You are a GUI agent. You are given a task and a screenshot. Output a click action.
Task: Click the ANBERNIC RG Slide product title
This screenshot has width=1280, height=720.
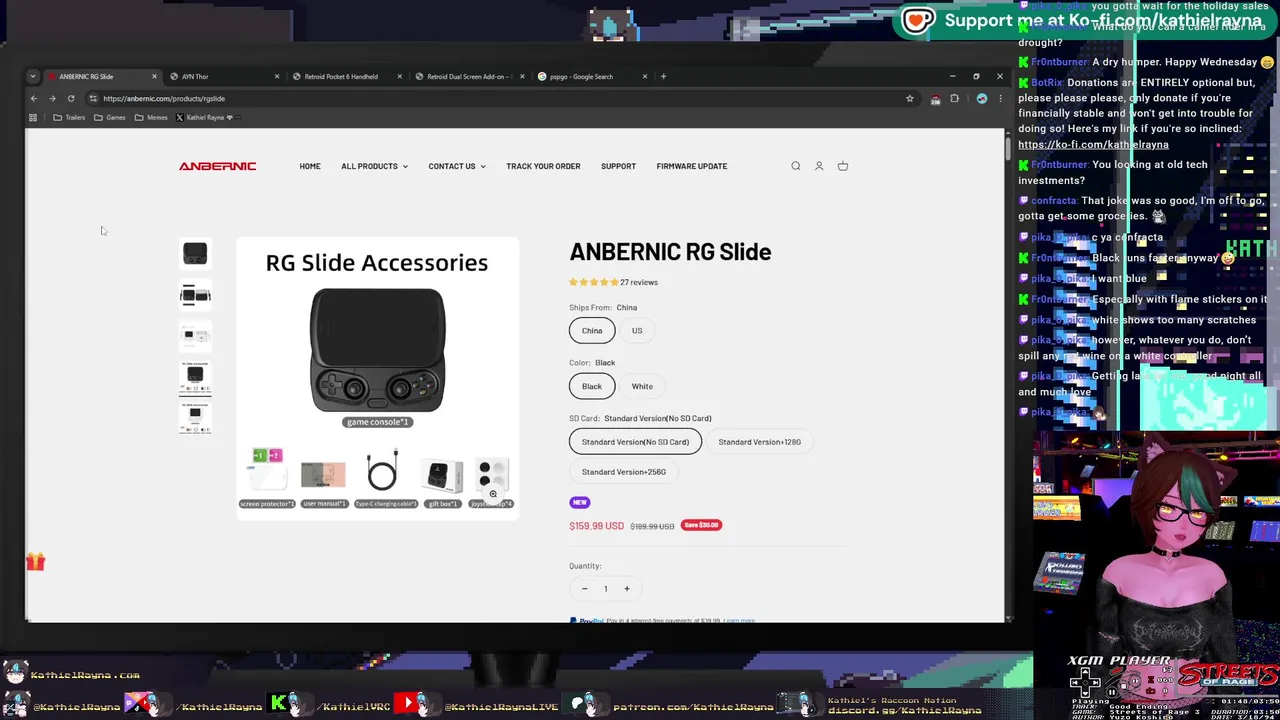(x=670, y=252)
